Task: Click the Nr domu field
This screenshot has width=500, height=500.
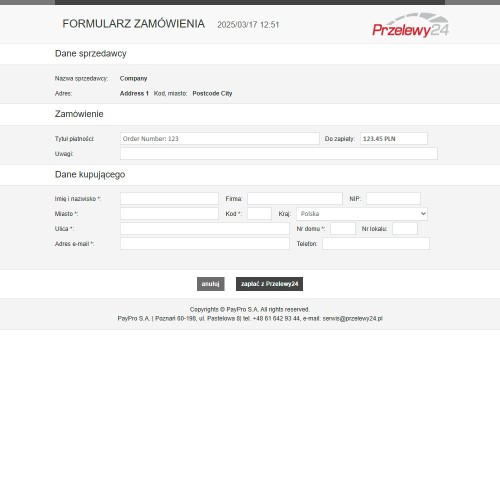Action: tap(343, 229)
